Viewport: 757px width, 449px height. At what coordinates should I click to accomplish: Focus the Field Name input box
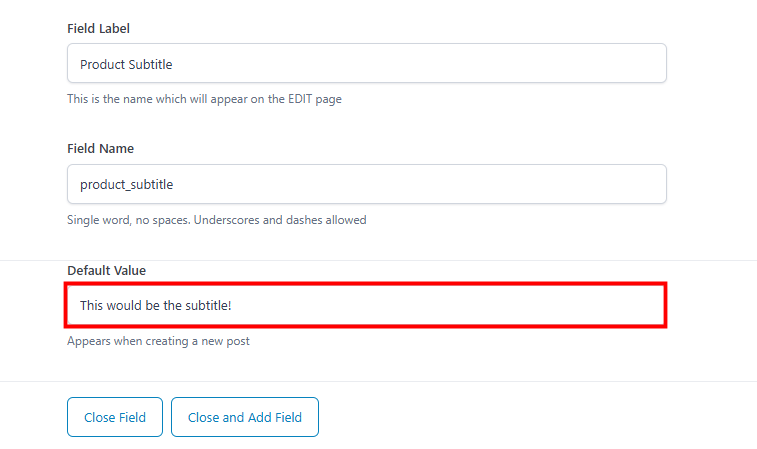point(366,184)
